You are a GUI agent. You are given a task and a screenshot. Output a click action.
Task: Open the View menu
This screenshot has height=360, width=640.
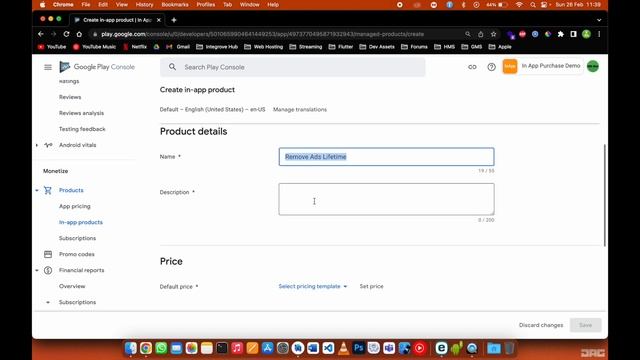pos(122,5)
